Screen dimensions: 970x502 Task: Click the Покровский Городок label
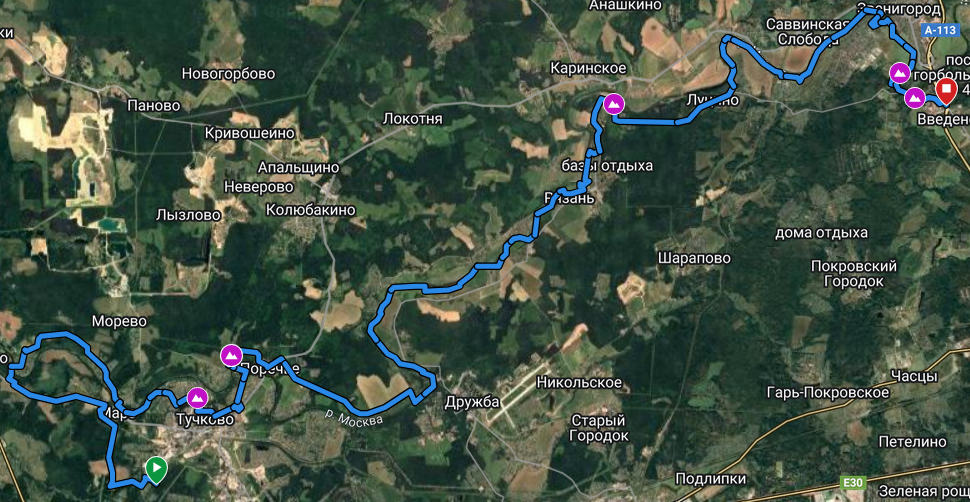click(x=854, y=274)
